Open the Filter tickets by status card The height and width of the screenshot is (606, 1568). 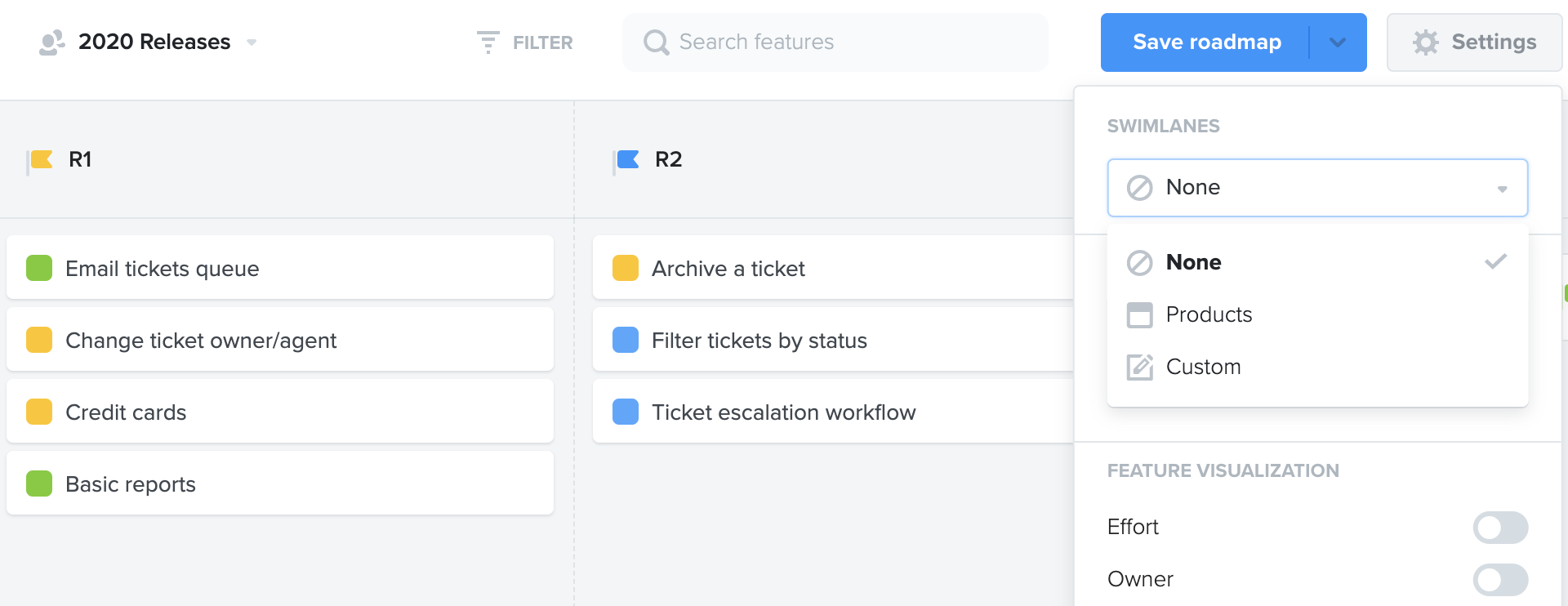click(833, 340)
